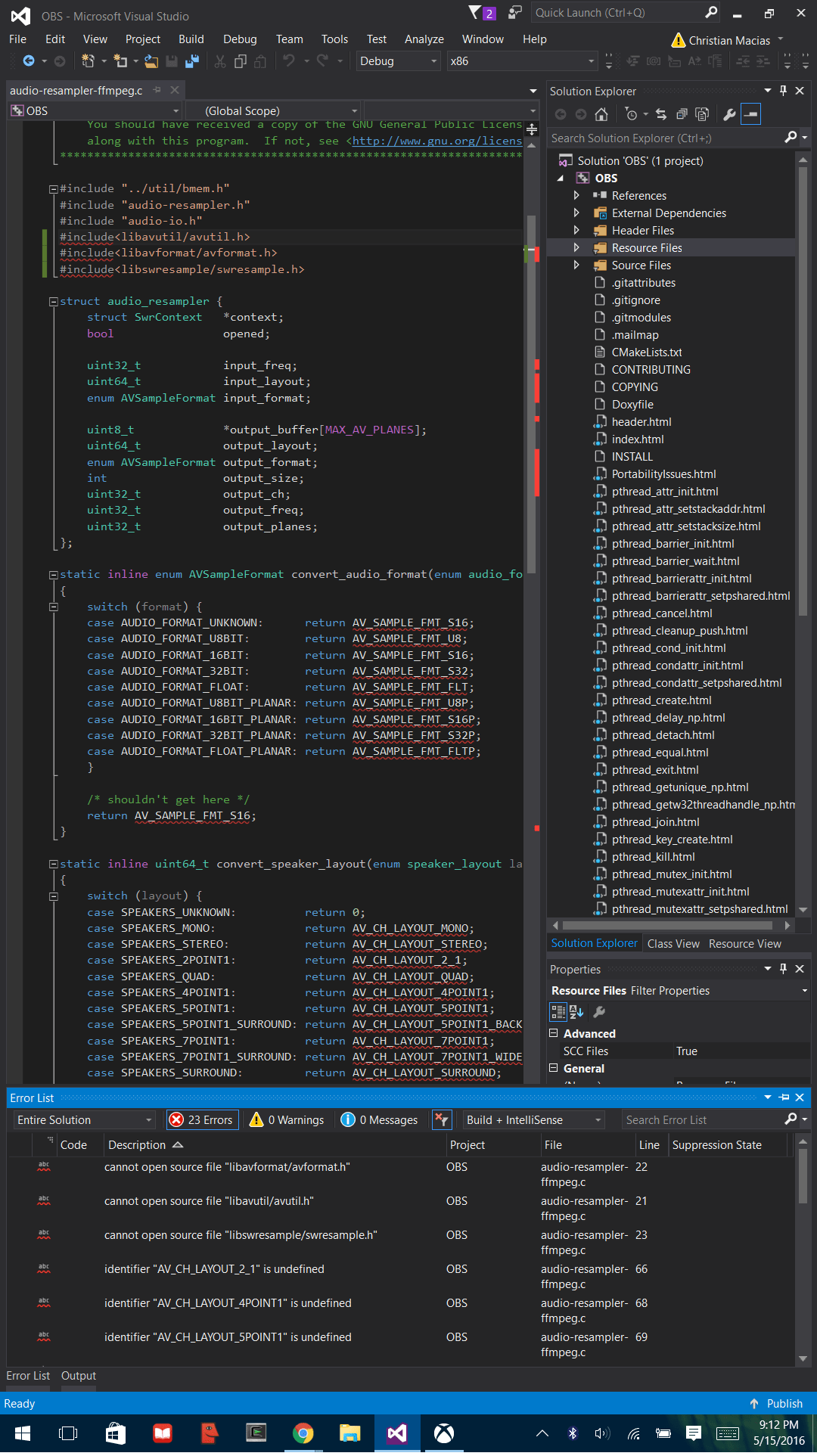
Task: Click the Properties wrench in Solution Explorer
Action: 729,114
